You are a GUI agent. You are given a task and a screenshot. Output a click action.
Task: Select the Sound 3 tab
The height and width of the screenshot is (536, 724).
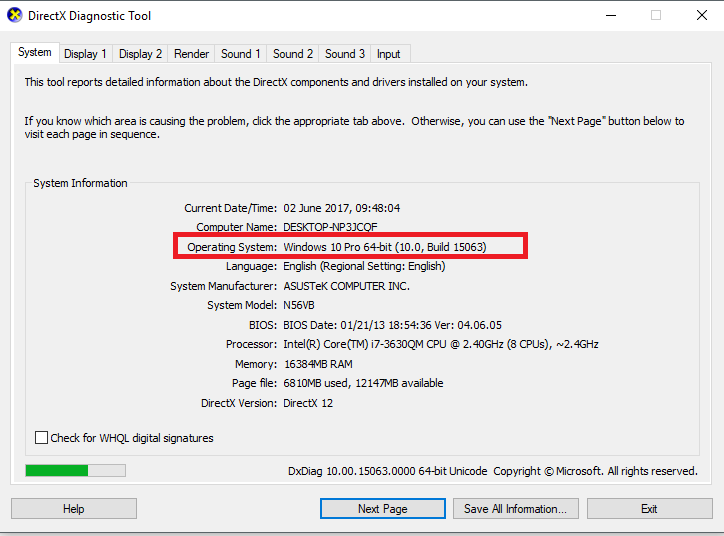click(x=344, y=54)
